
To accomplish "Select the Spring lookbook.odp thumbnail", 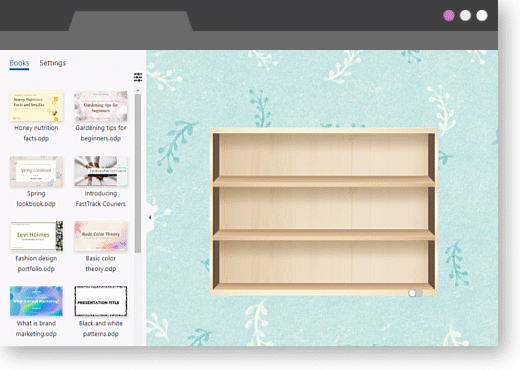I will pos(36,171).
